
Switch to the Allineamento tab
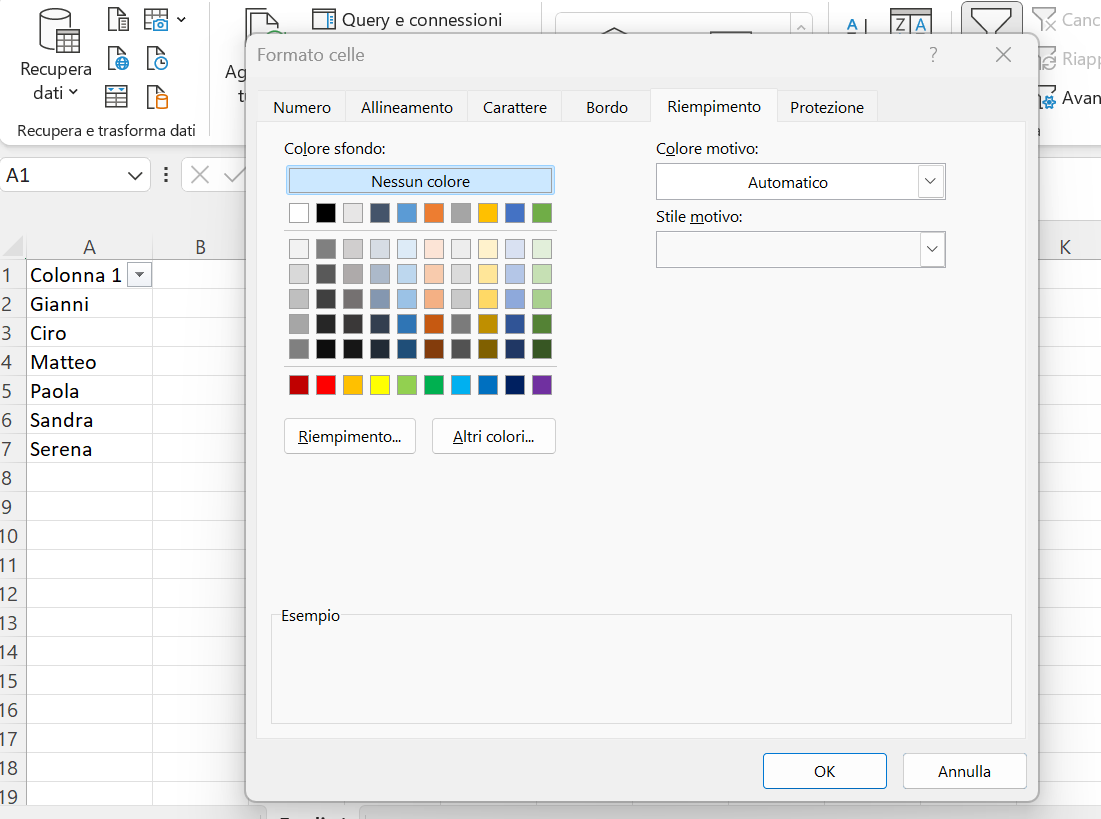pos(407,107)
